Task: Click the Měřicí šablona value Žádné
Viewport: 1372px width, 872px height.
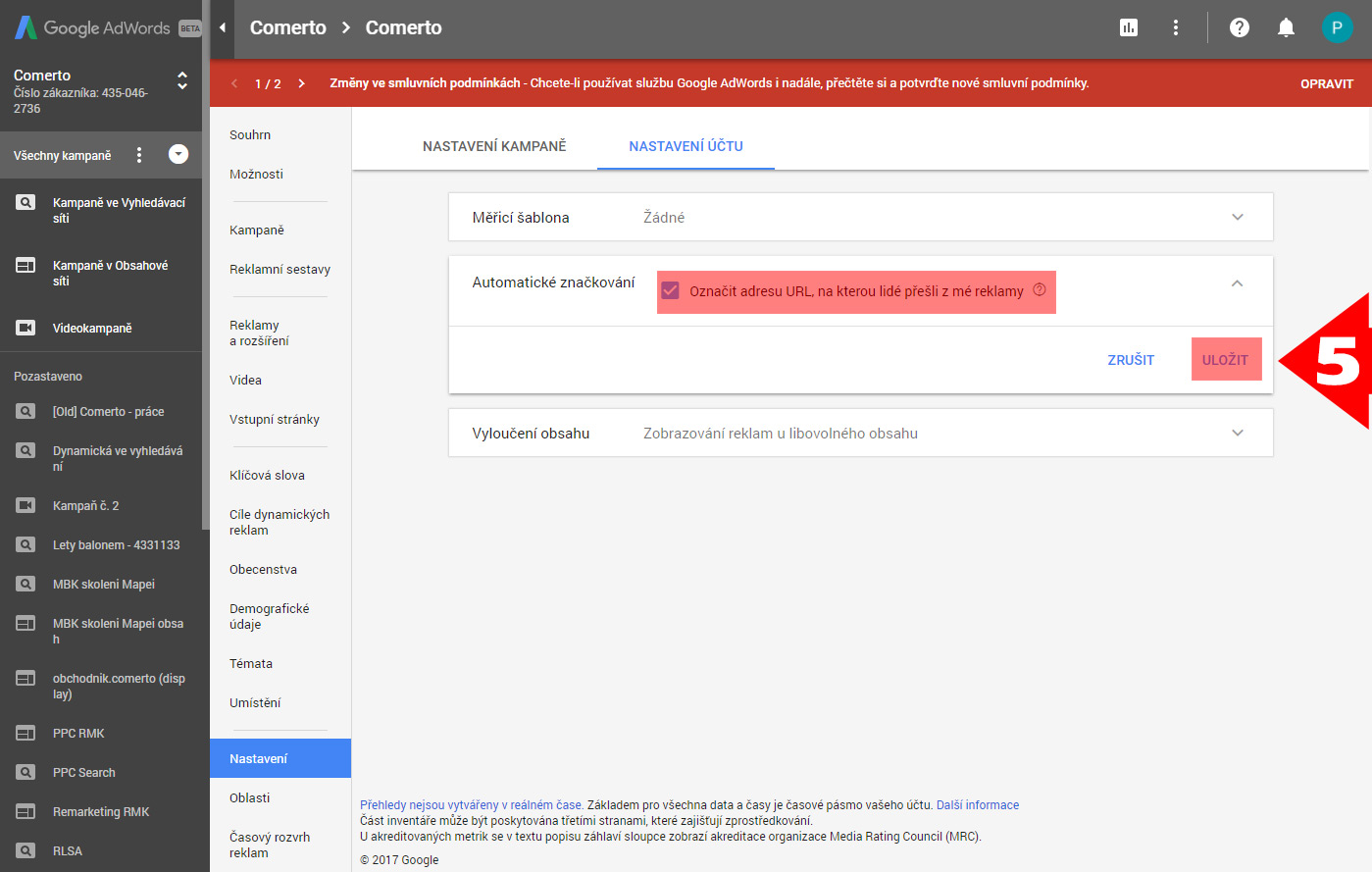Action: coord(664,217)
